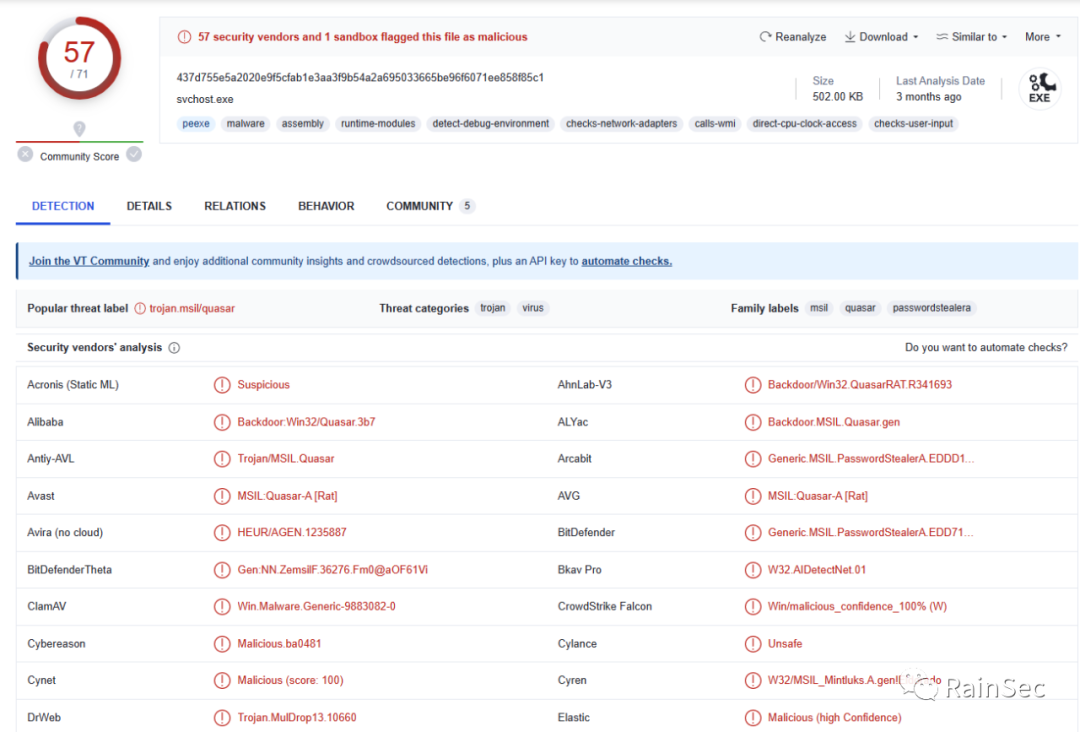The width and height of the screenshot is (1080, 732).
Task: Click the Do you want to automate checks link
Action: click(986, 347)
